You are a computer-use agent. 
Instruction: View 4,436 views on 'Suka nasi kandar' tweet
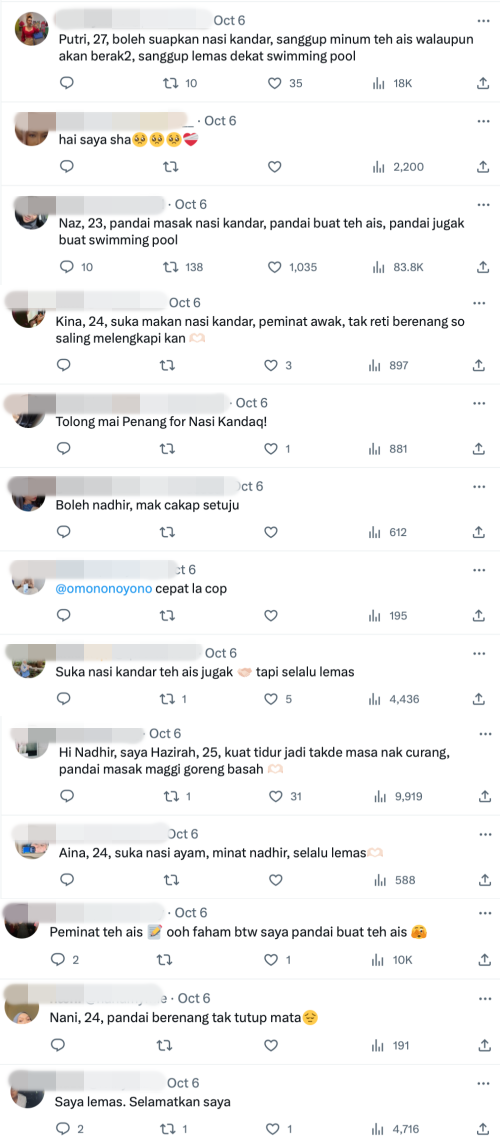point(394,699)
